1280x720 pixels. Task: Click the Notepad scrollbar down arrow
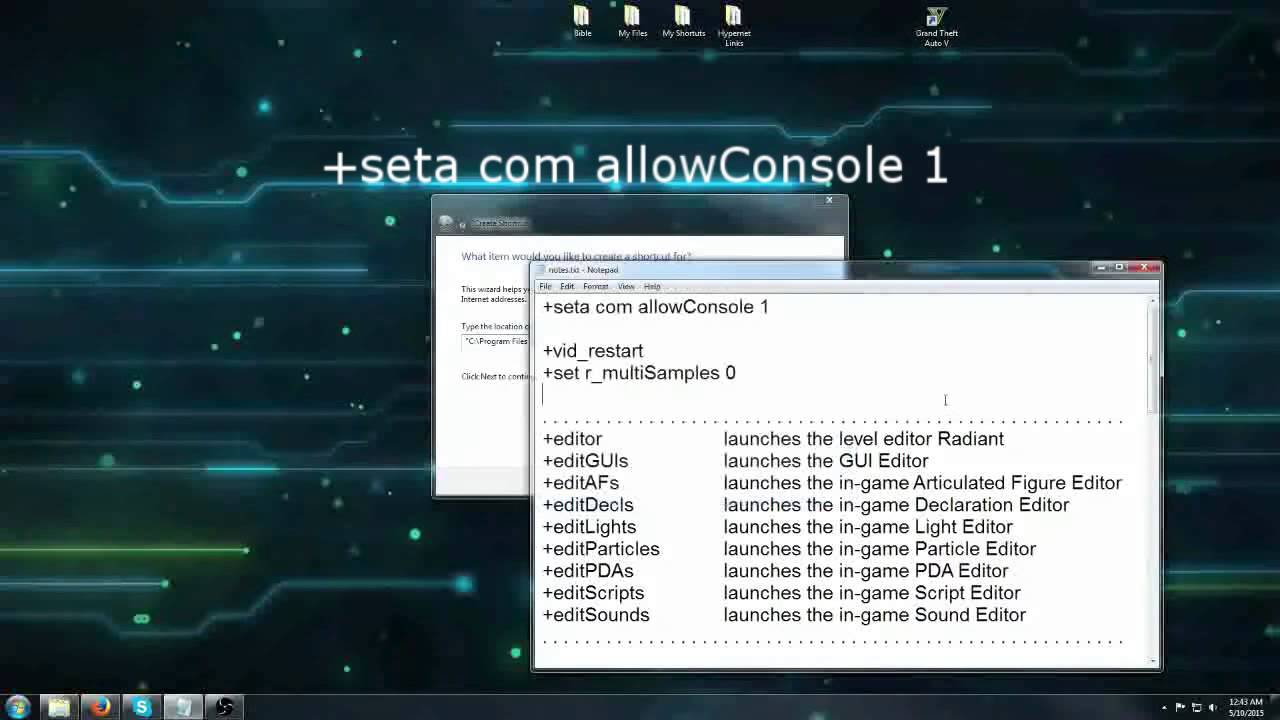tap(1153, 661)
